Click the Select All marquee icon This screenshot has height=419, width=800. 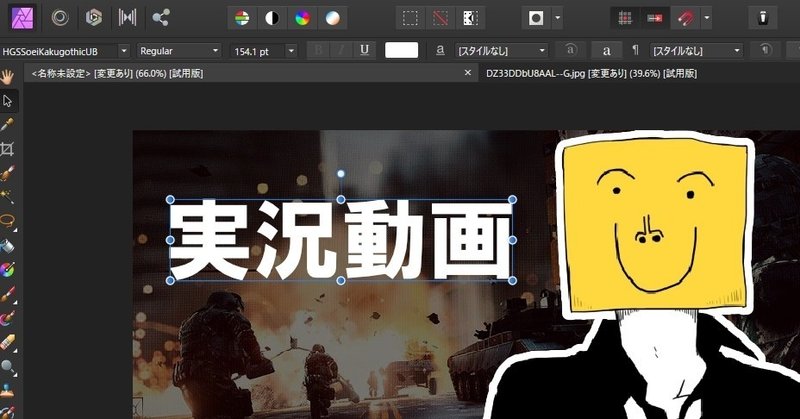point(410,18)
